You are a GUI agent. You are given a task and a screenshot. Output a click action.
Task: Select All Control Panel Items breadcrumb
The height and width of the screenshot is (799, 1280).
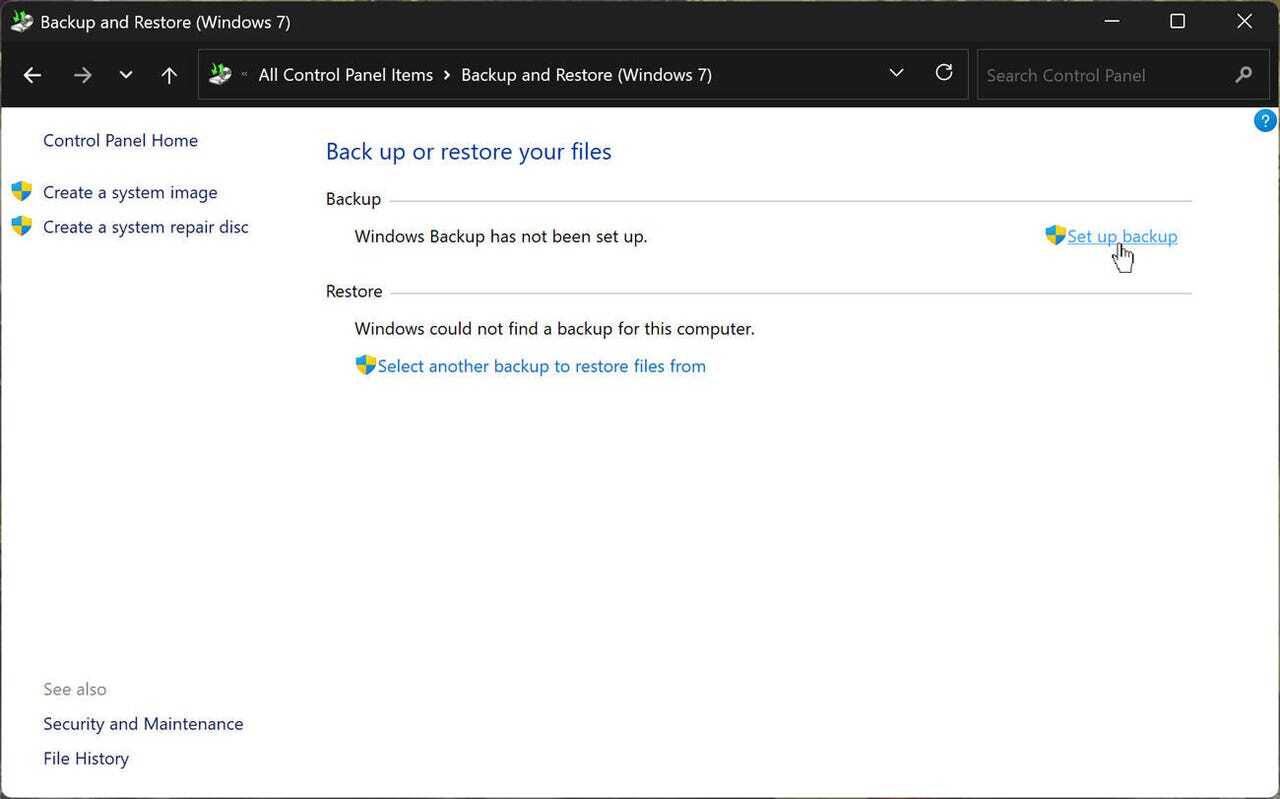click(x=345, y=75)
